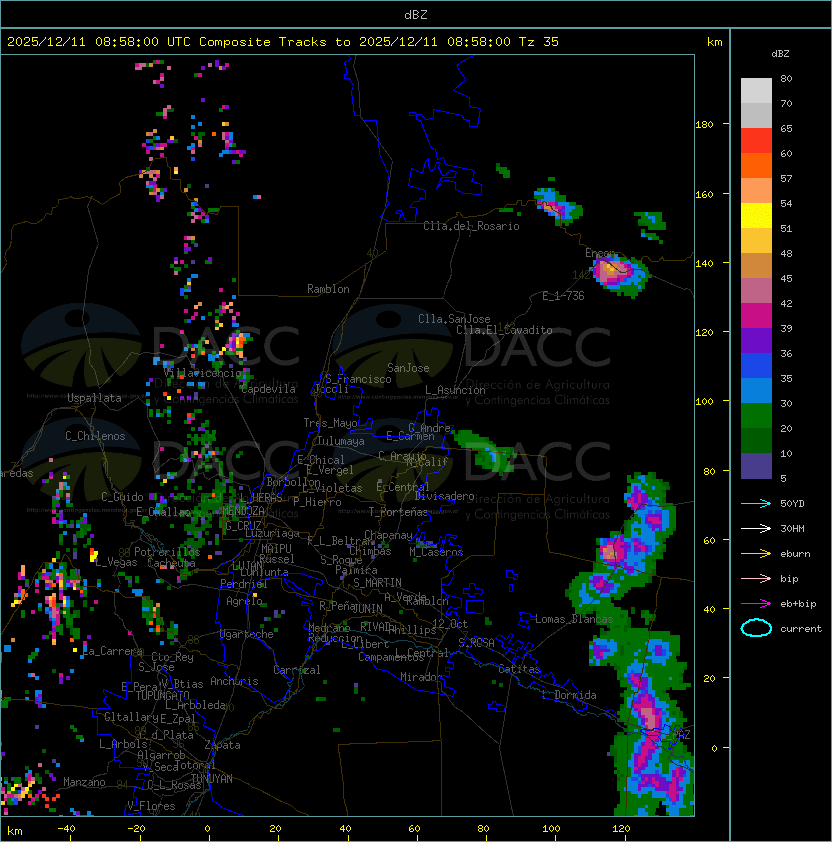The image size is (832, 842).
Task: Click the green echo patch near Nacalif
Action: pos(486,451)
